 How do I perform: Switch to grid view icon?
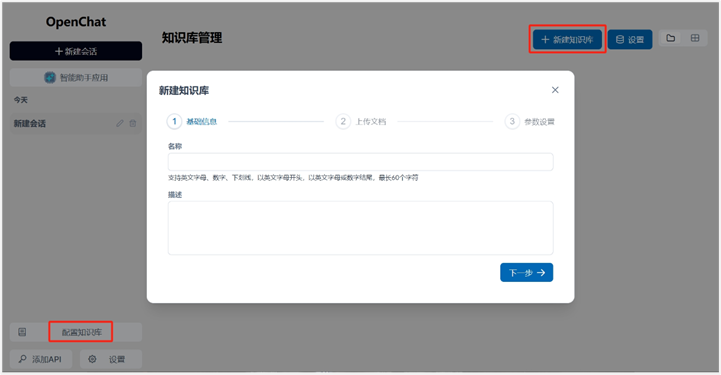click(x=695, y=38)
